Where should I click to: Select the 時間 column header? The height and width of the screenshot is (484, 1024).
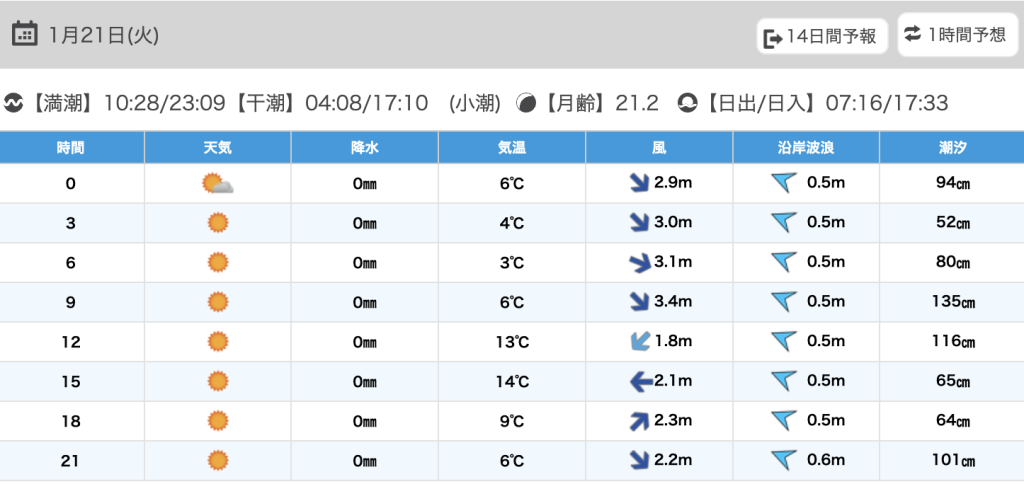tap(71, 147)
